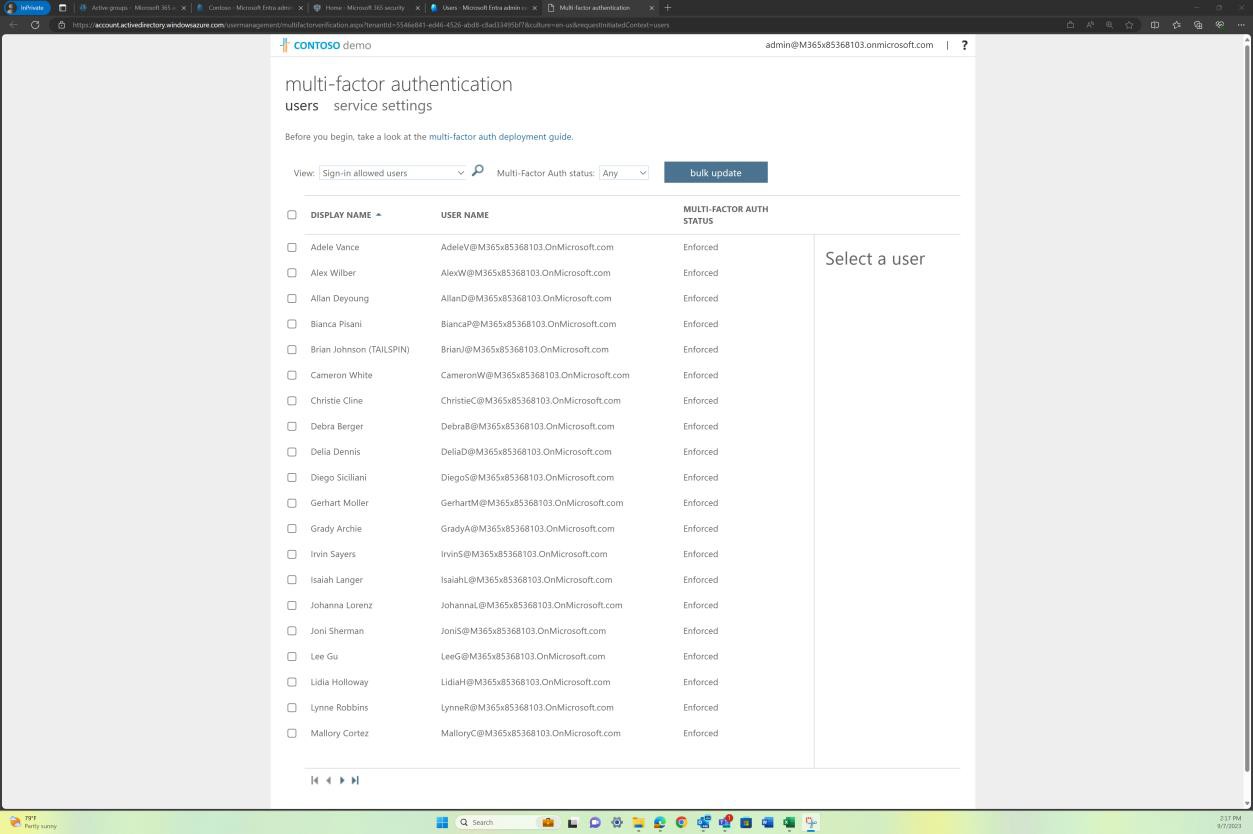Image resolution: width=1253 pixels, height=834 pixels.
Task: Open the multi-factor auth deployment guide link
Action: 500,136
